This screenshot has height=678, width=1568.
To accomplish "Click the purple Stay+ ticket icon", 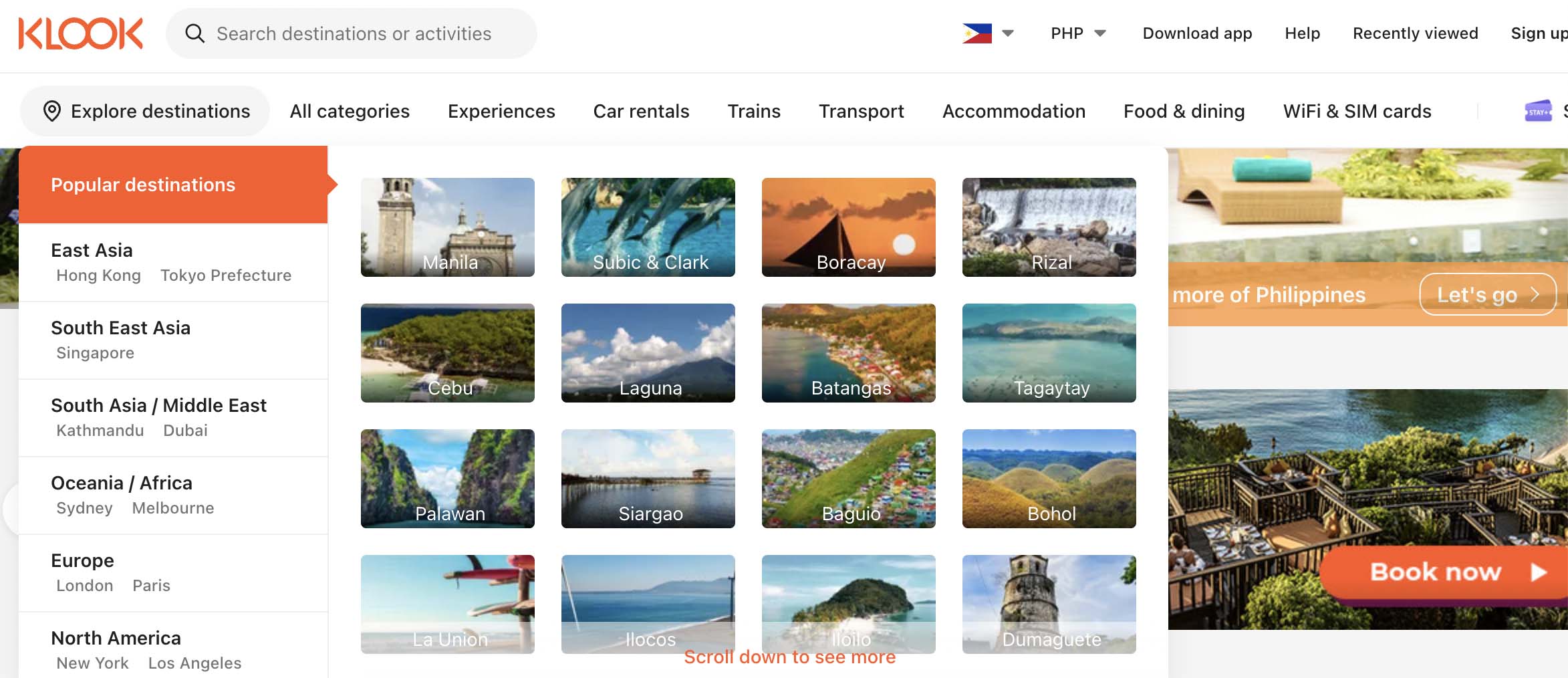I will 1537,111.
